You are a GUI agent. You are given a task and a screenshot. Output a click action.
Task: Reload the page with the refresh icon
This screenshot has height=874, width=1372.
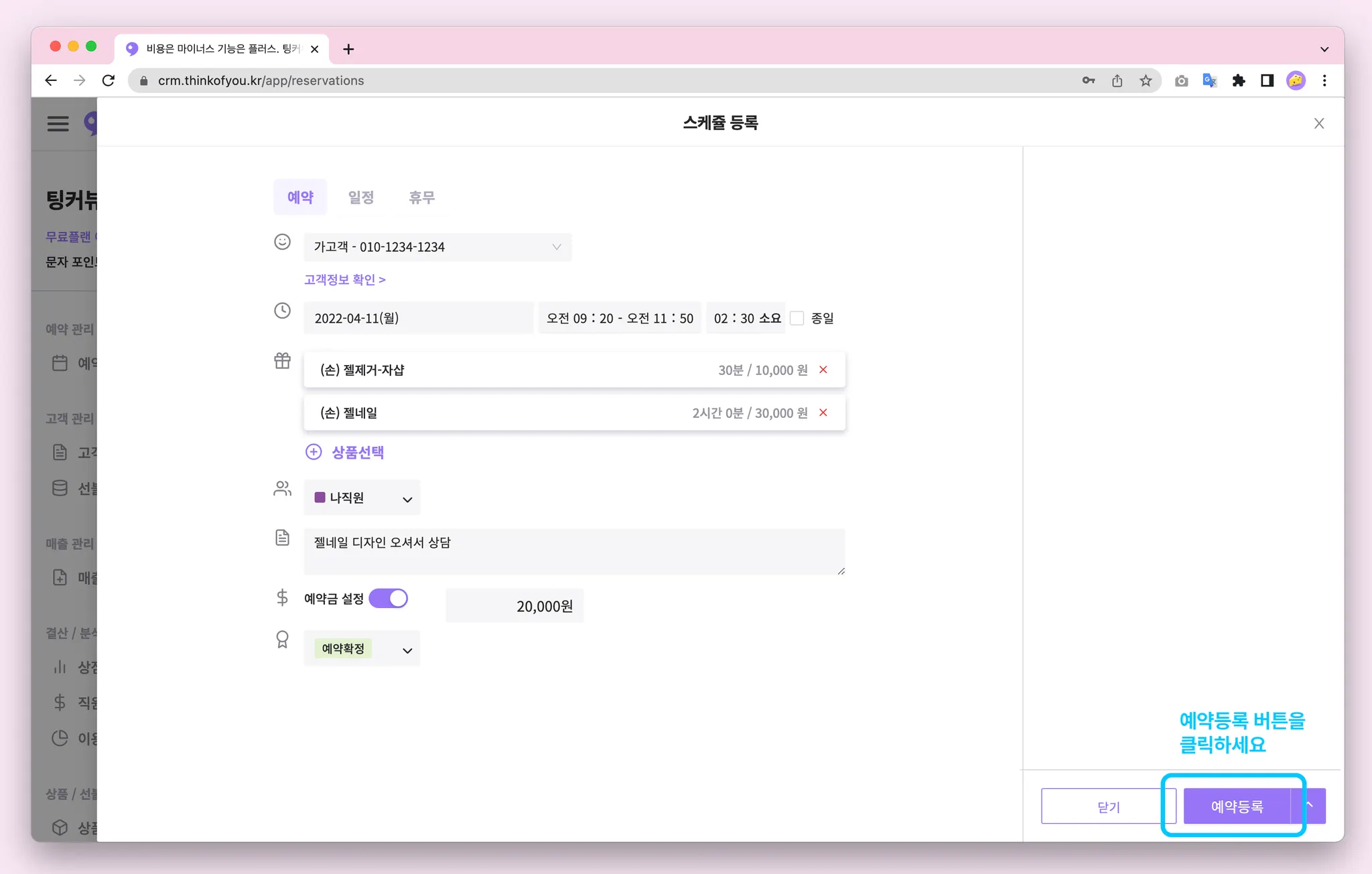(109, 81)
